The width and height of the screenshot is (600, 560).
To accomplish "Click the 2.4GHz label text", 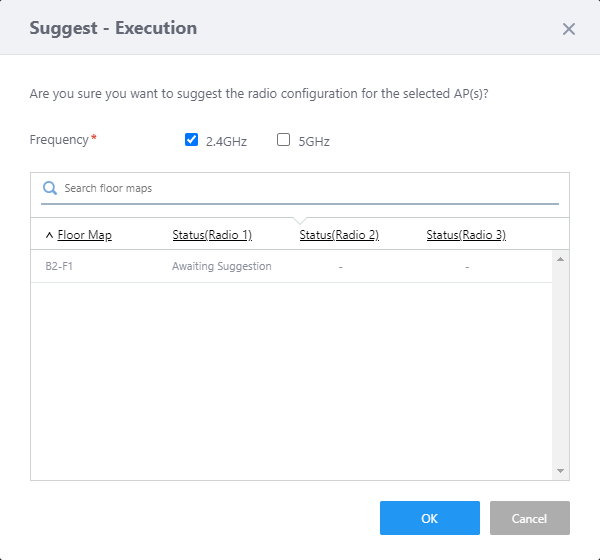I will pos(226,141).
